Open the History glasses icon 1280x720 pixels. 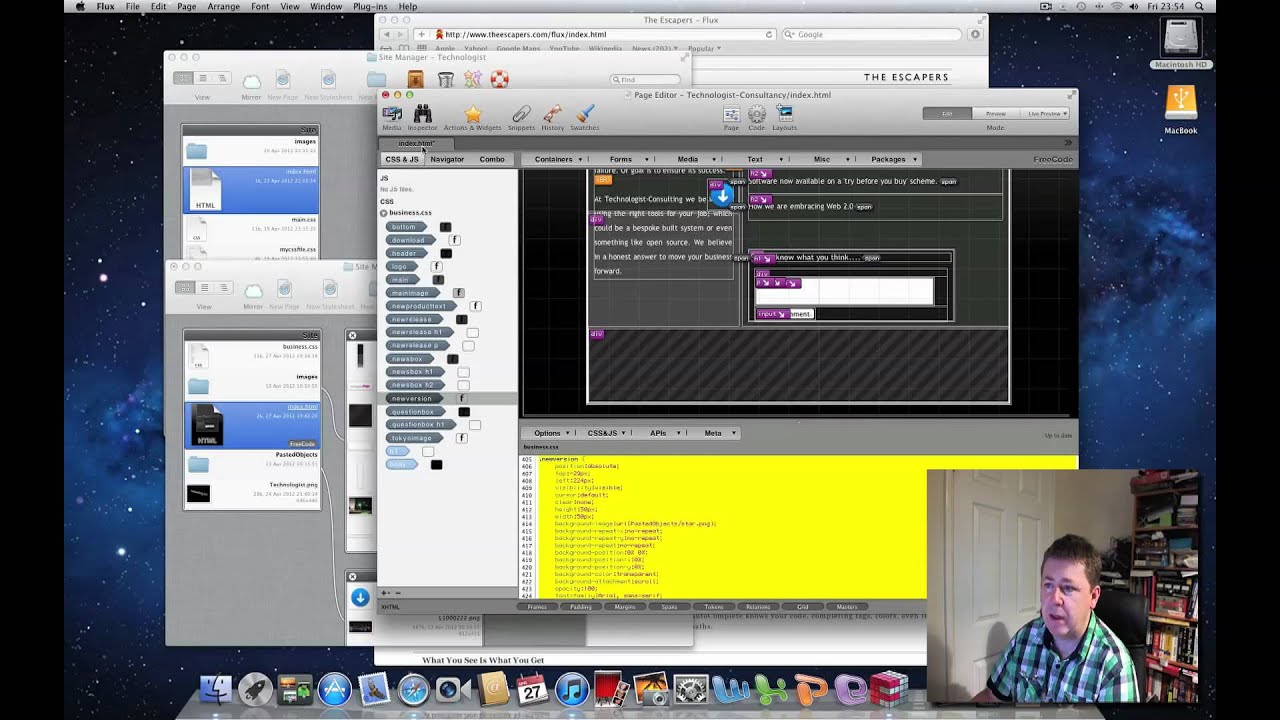[x=553, y=114]
